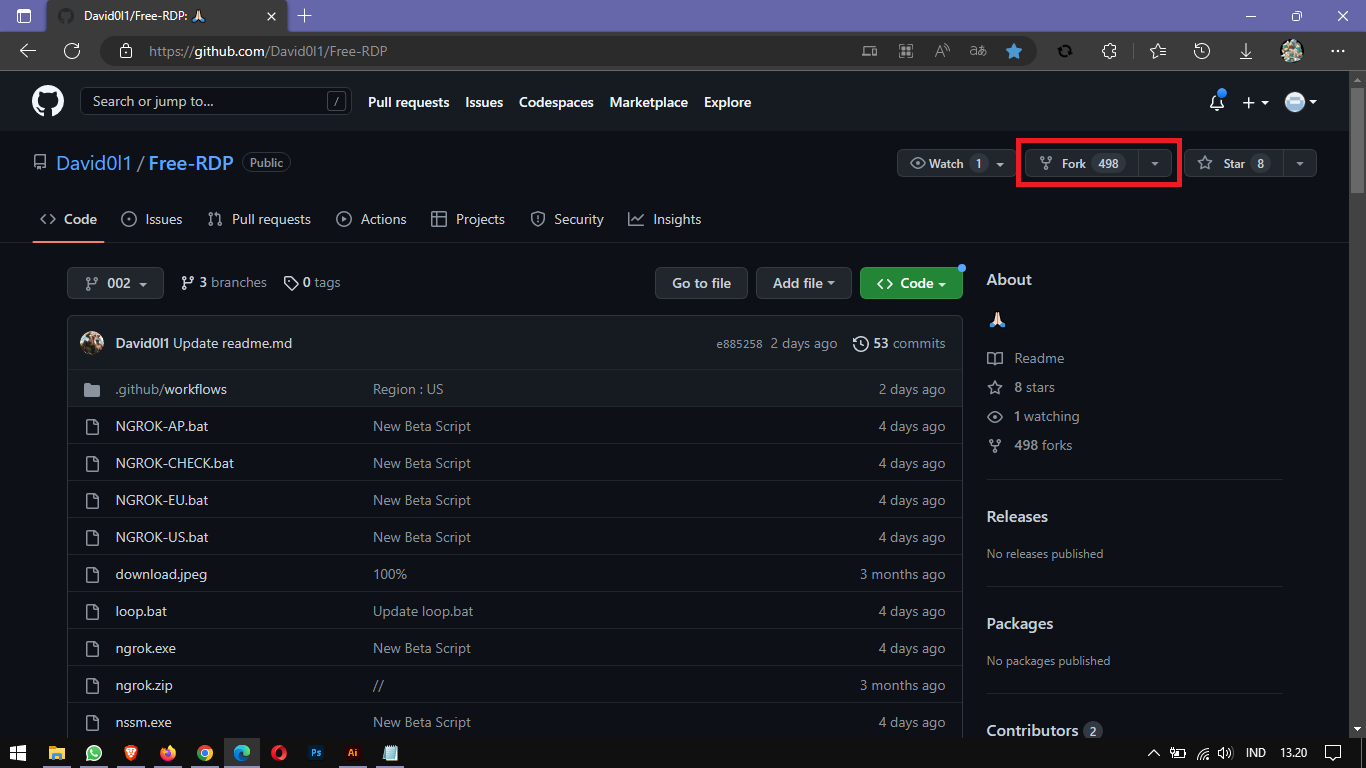
Task: Expand the Fork options arrow
Action: coord(1155,163)
